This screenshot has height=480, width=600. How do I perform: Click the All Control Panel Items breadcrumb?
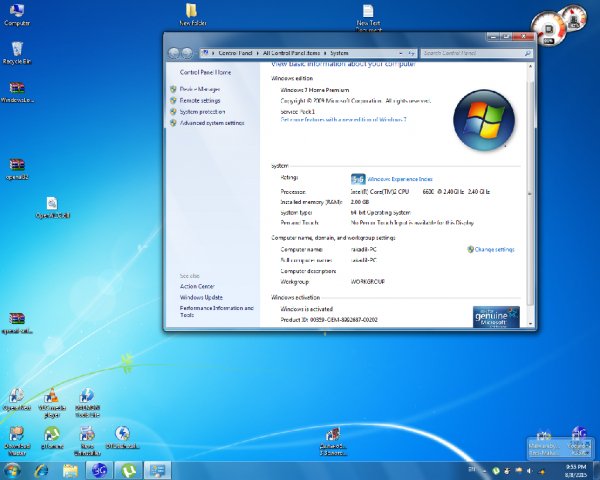[x=291, y=53]
